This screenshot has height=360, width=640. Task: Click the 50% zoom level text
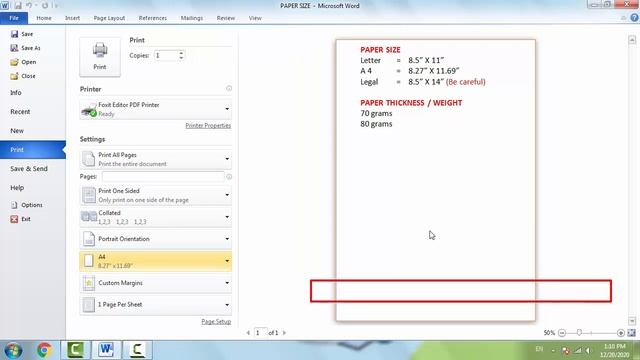549,333
